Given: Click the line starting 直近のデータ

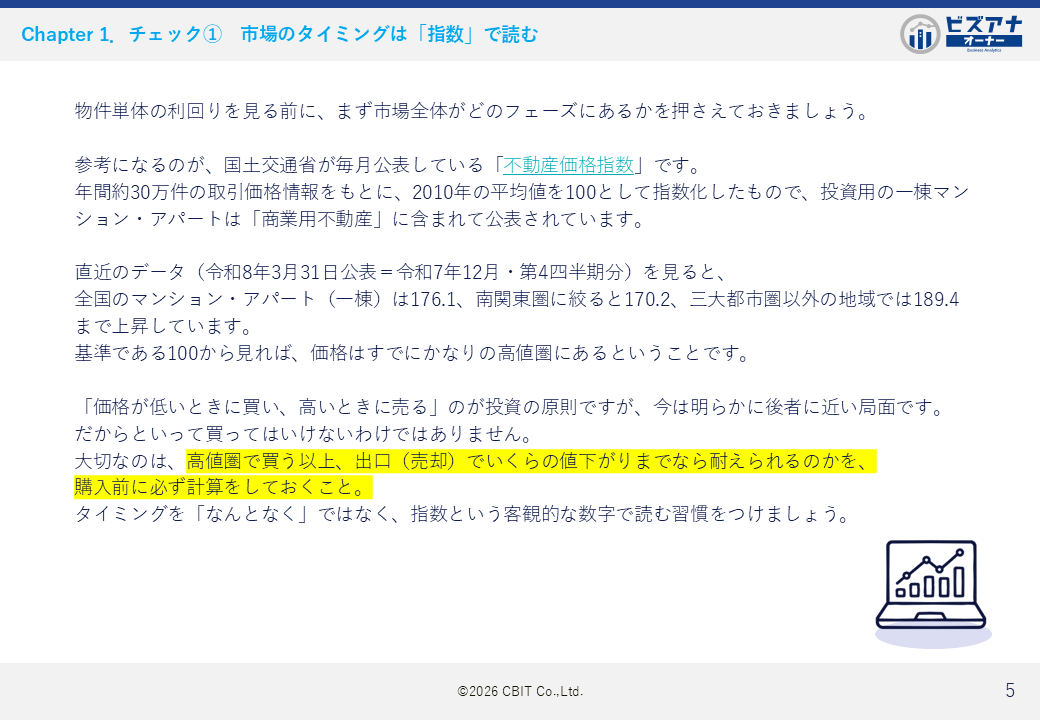Looking at the screenshot, I should point(401,272).
